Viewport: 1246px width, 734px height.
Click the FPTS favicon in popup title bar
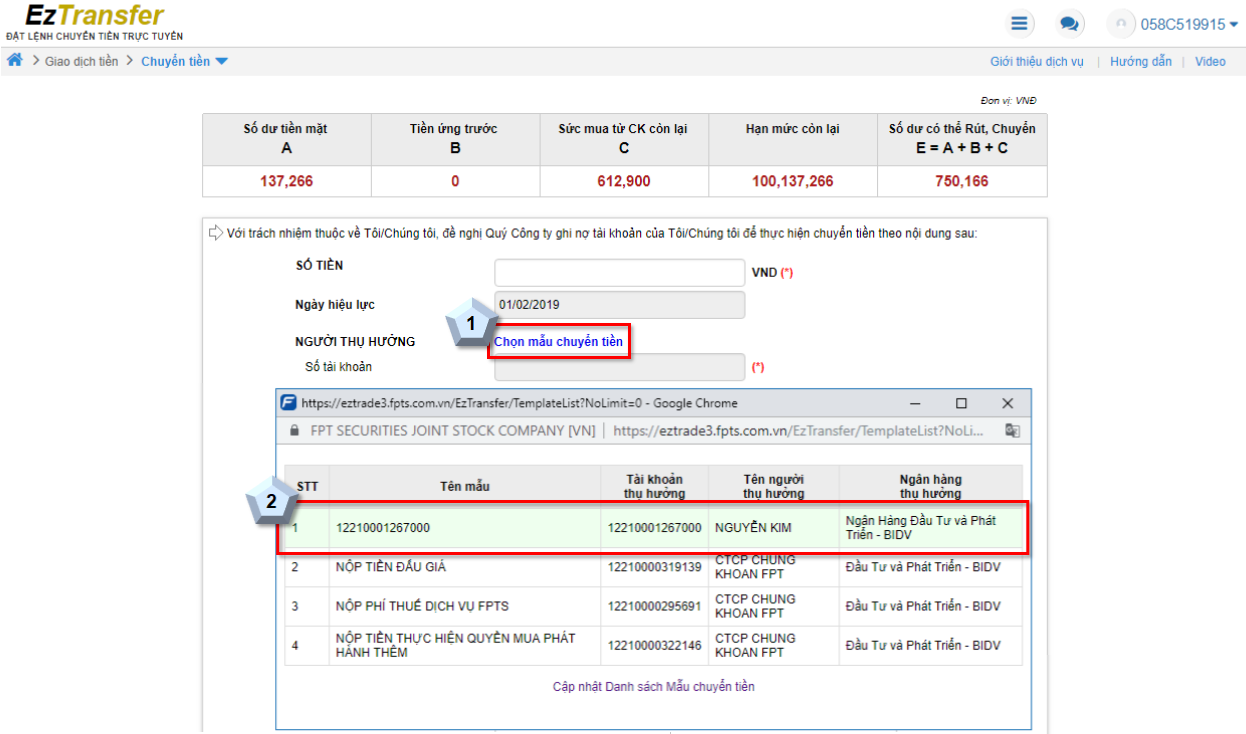tap(288, 403)
